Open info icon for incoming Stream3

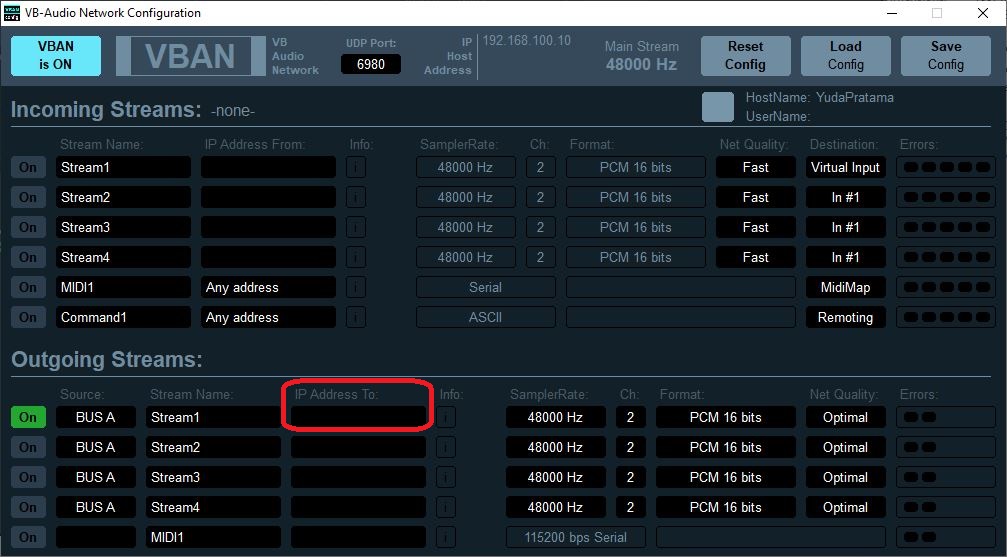(356, 227)
